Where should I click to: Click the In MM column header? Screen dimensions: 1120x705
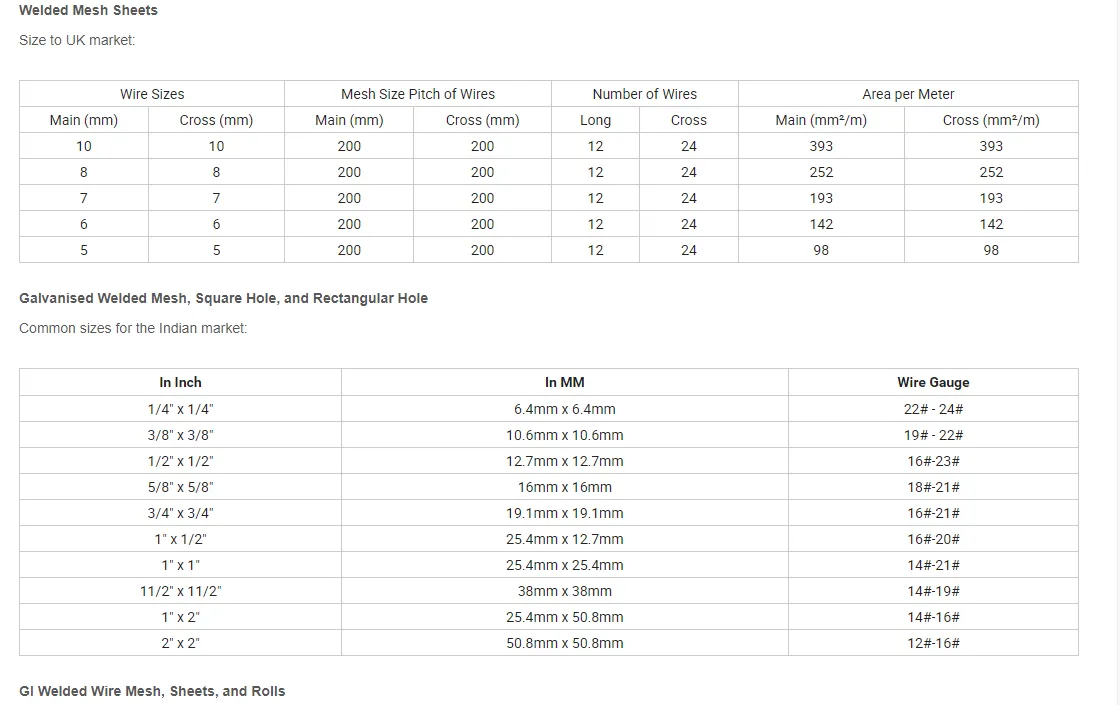tap(564, 382)
